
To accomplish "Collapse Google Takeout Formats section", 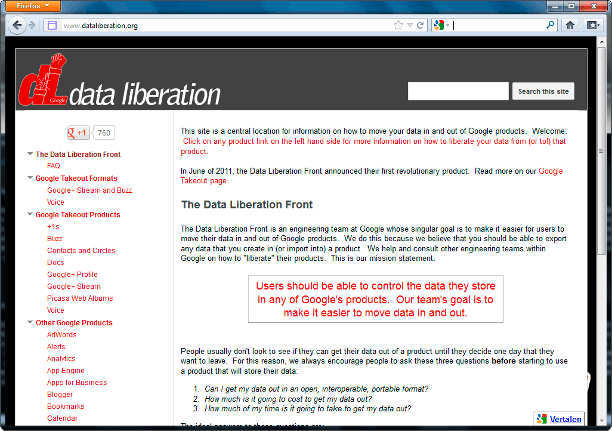I will point(30,178).
